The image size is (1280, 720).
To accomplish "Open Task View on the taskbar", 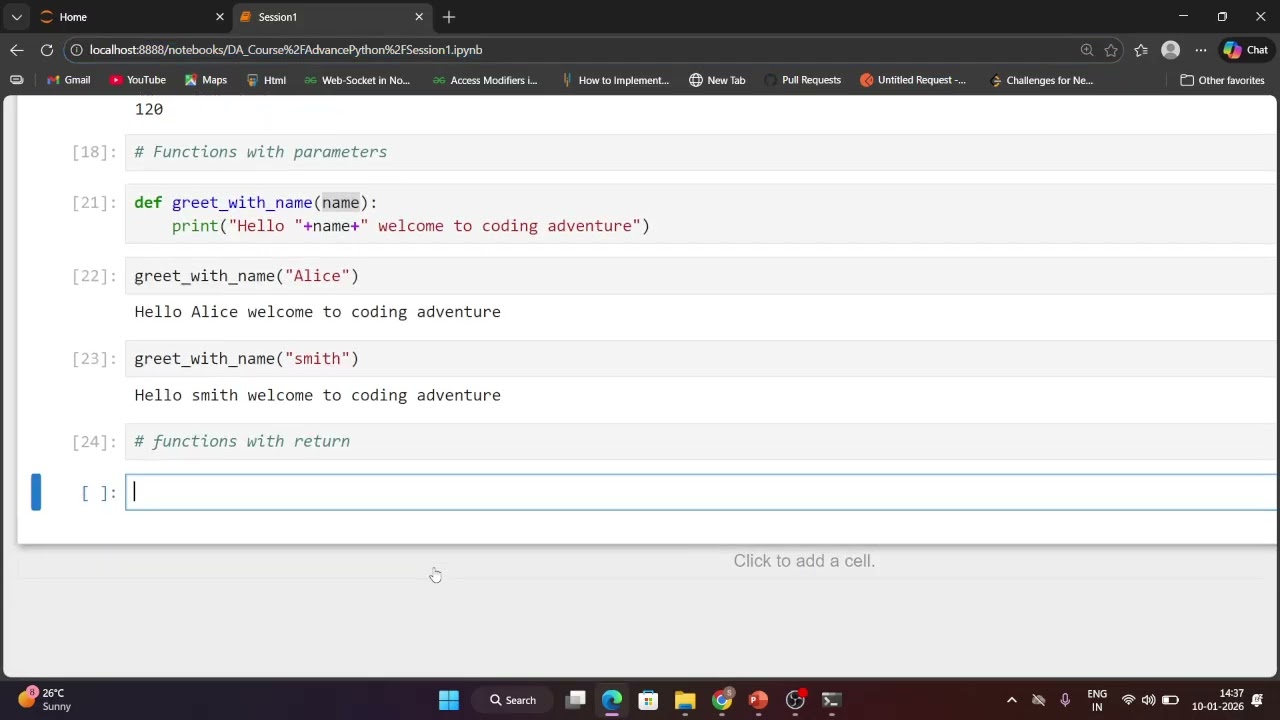I will pos(576,700).
